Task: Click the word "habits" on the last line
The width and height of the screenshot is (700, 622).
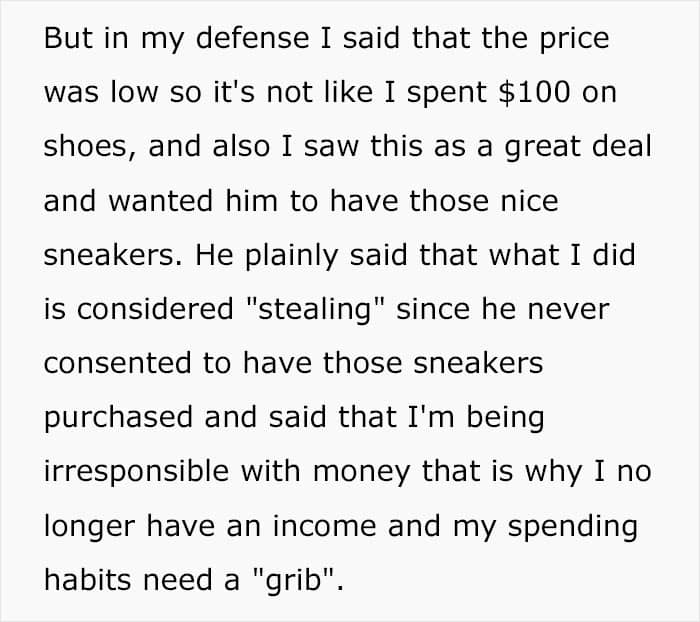Action: pyautogui.click(x=88, y=580)
